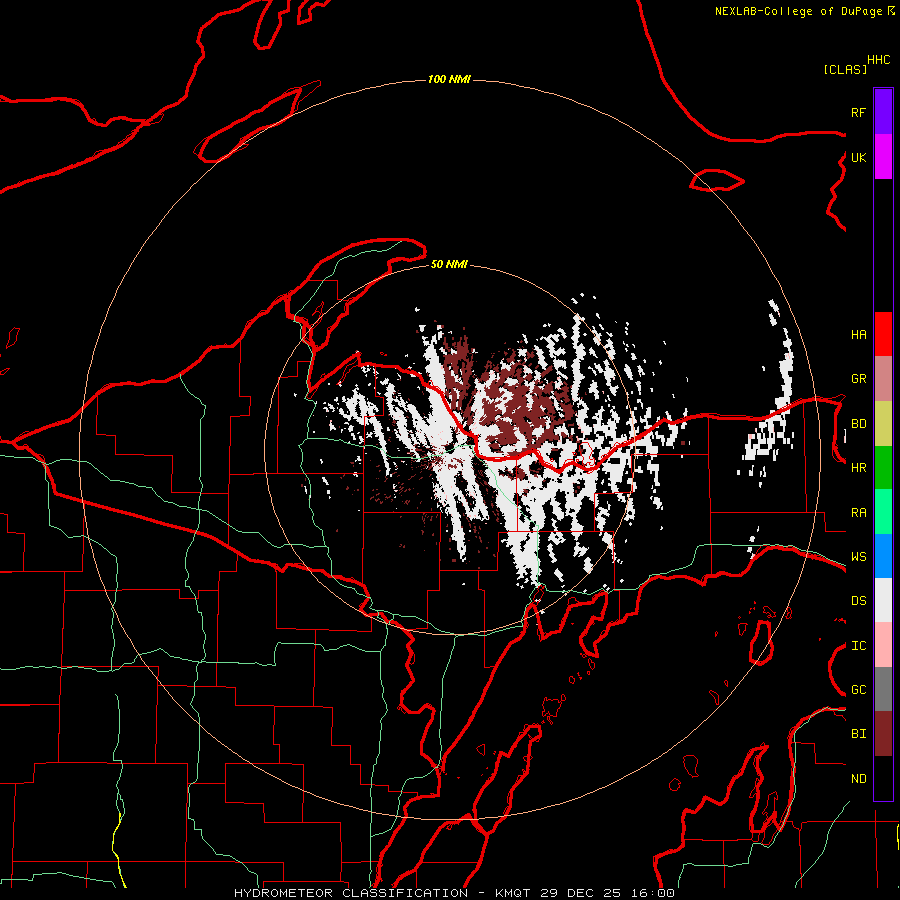Image resolution: width=900 pixels, height=900 pixels.
Task: Click the purple RF color swatch
Action: coord(883,111)
